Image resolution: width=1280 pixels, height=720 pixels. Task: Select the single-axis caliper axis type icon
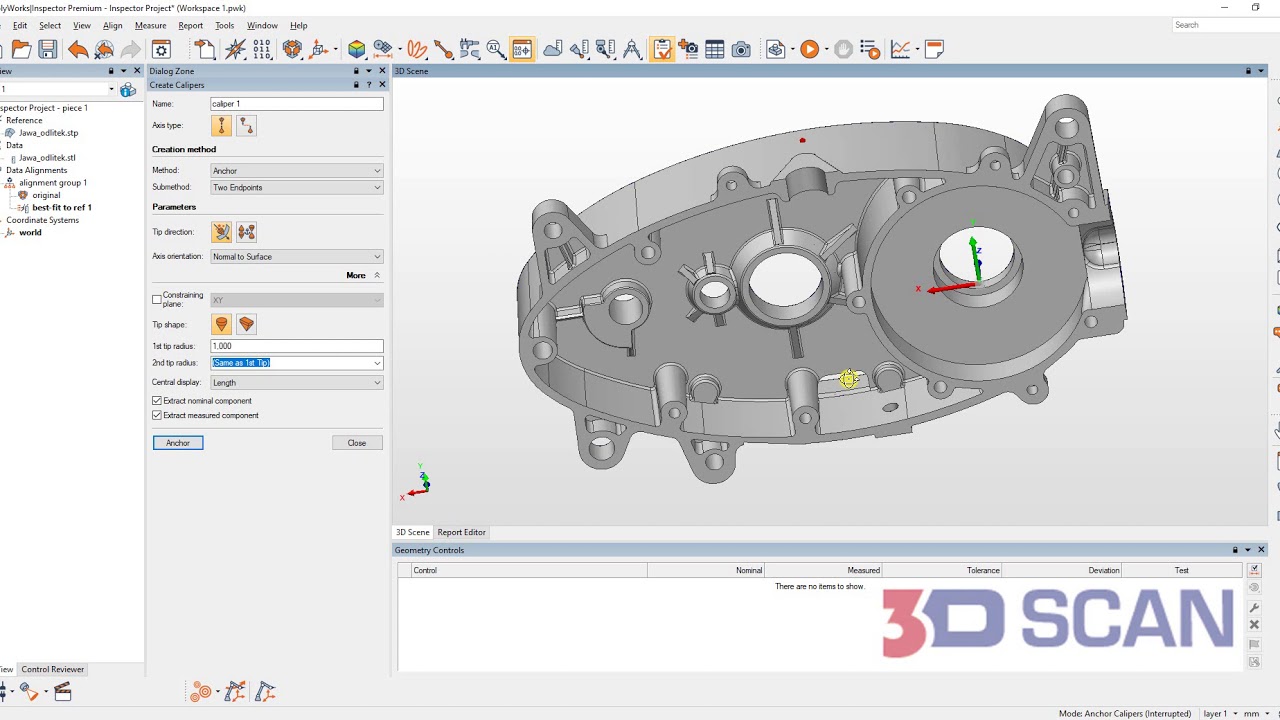click(x=220, y=125)
